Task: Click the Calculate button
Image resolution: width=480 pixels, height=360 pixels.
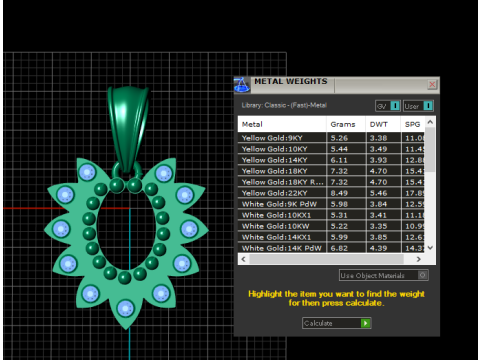Action: point(337,323)
